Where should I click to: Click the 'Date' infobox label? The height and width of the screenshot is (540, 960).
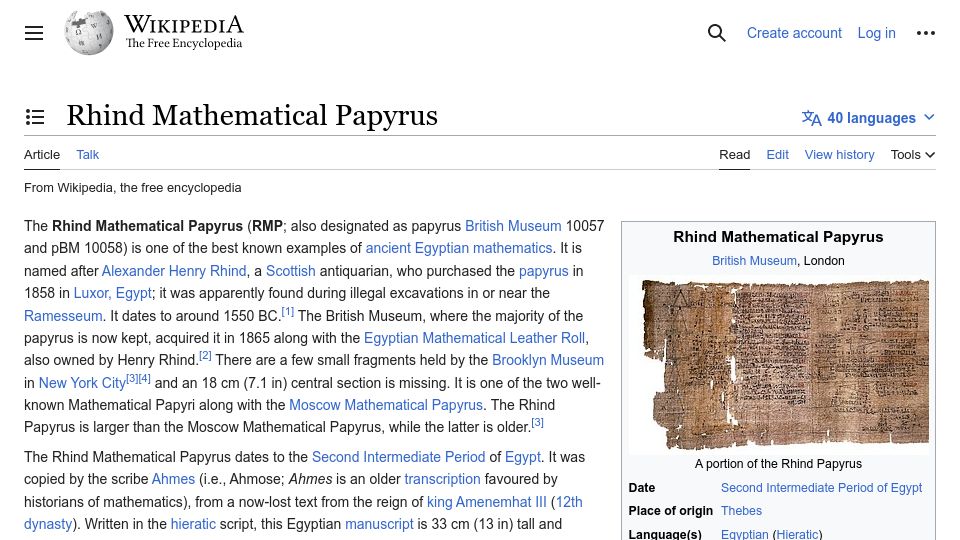click(x=642, y=488)
